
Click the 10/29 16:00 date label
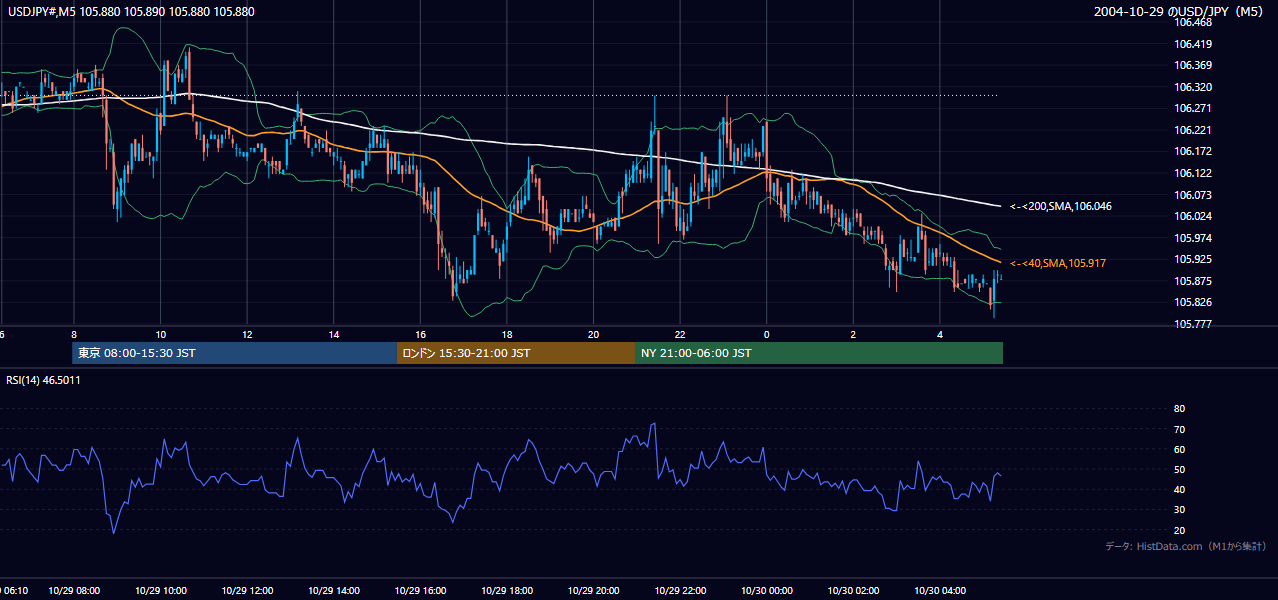[422, 590]
